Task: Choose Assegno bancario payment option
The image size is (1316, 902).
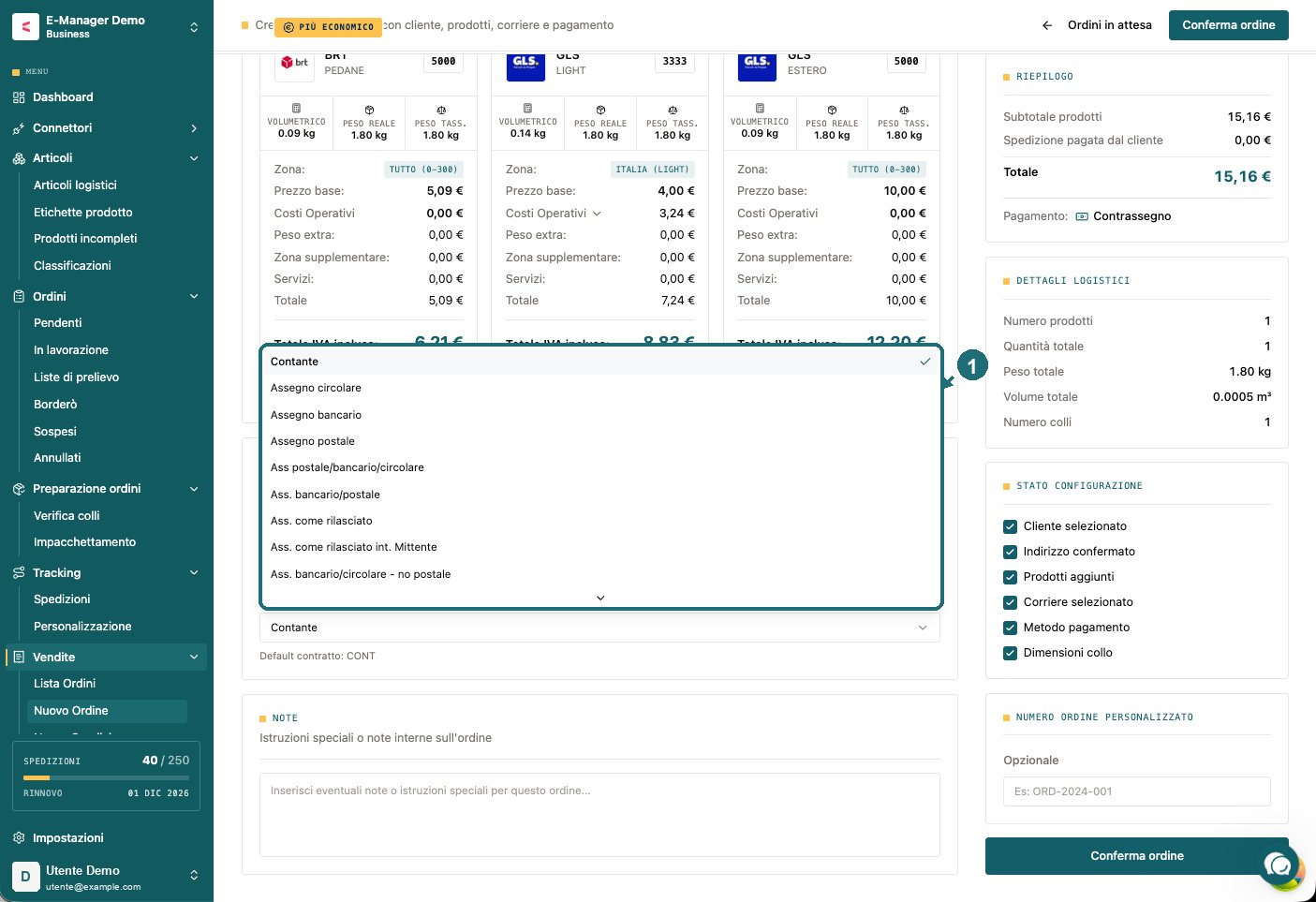Action: click(x=600, y=415)
